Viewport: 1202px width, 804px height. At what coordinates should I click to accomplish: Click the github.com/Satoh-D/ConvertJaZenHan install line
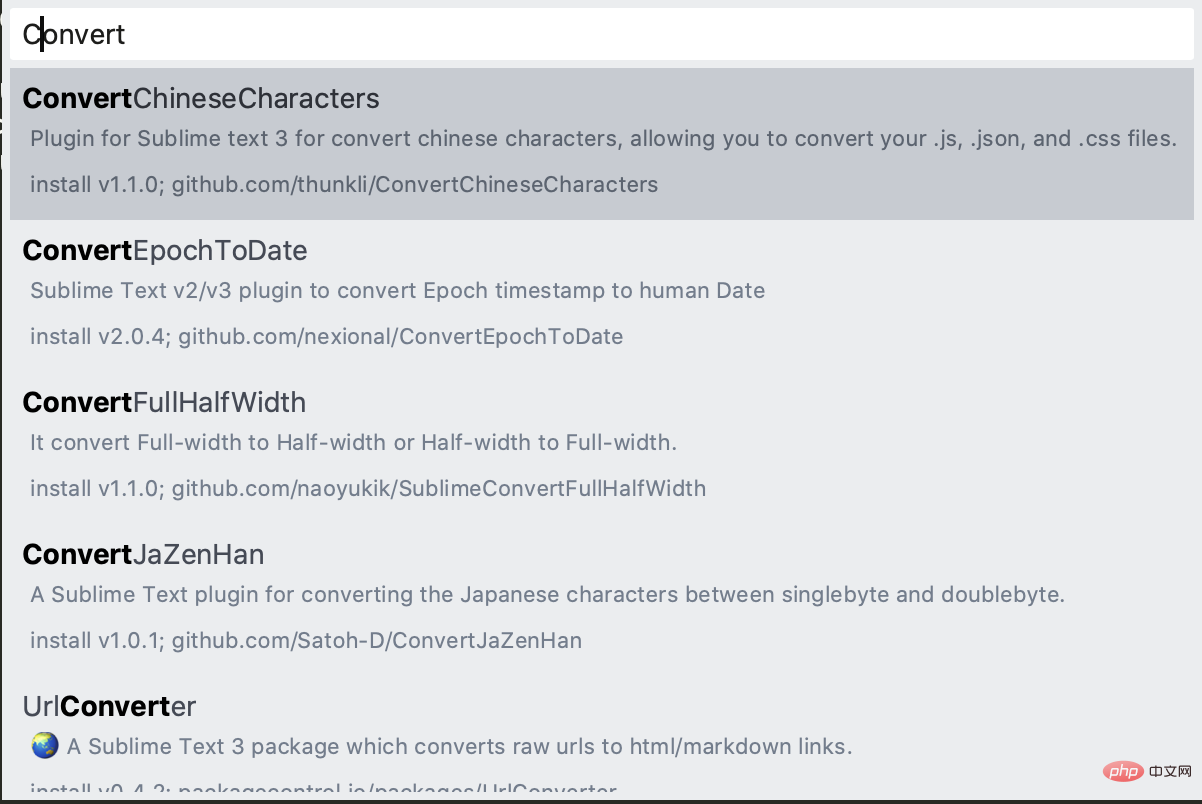click(306, 640)
